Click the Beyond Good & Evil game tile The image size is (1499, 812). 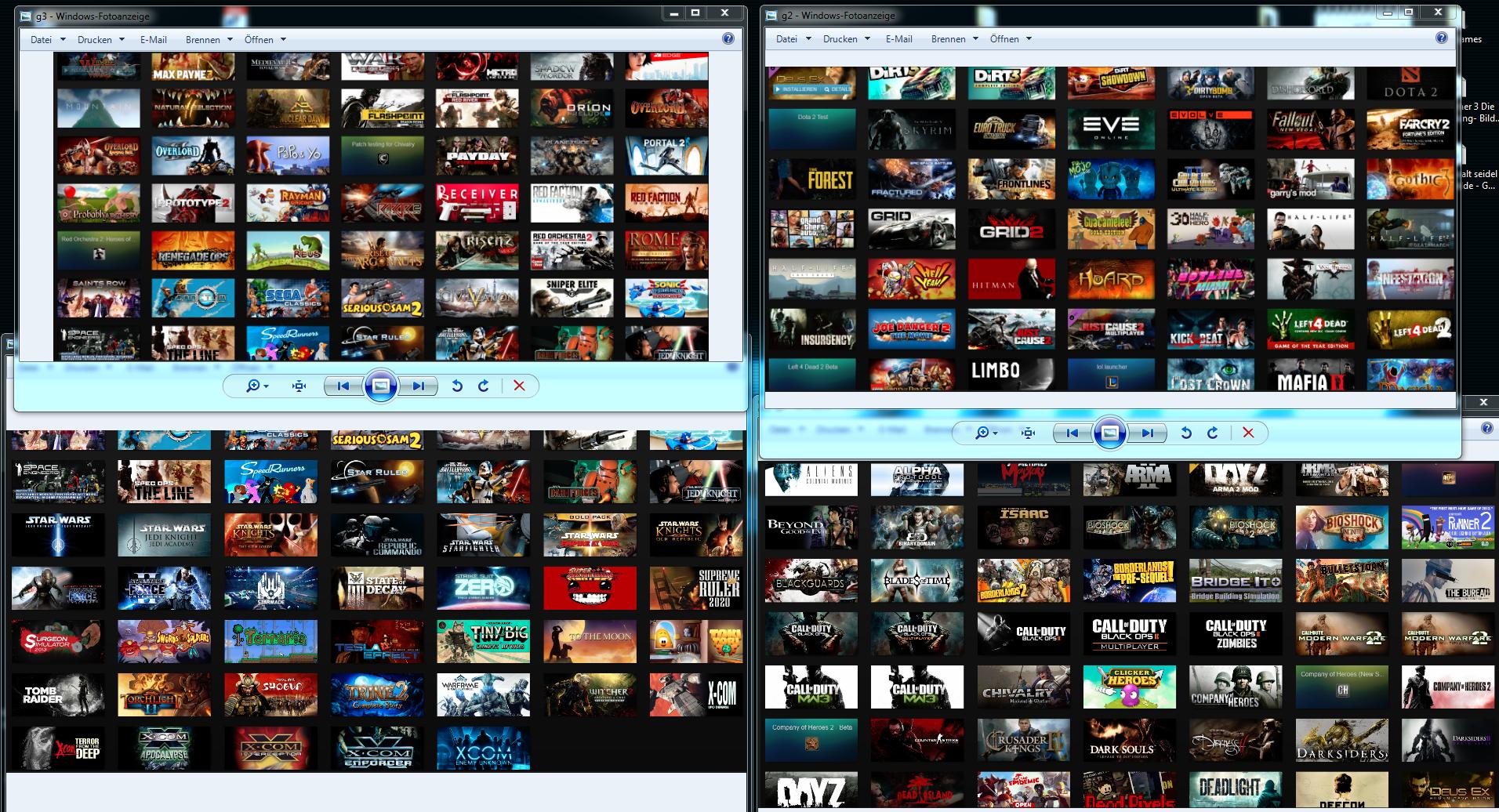point(811,527)
